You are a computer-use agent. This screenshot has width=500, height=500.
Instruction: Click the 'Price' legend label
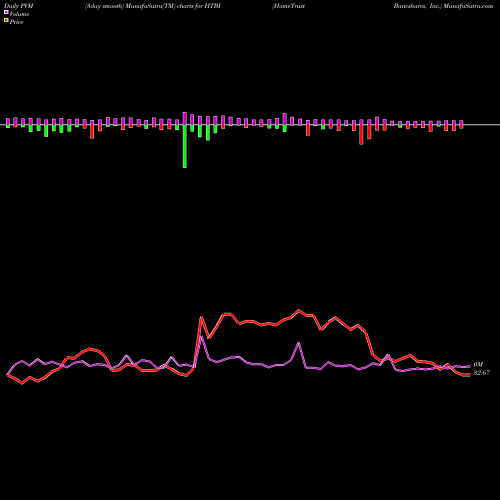click(16, 22)
